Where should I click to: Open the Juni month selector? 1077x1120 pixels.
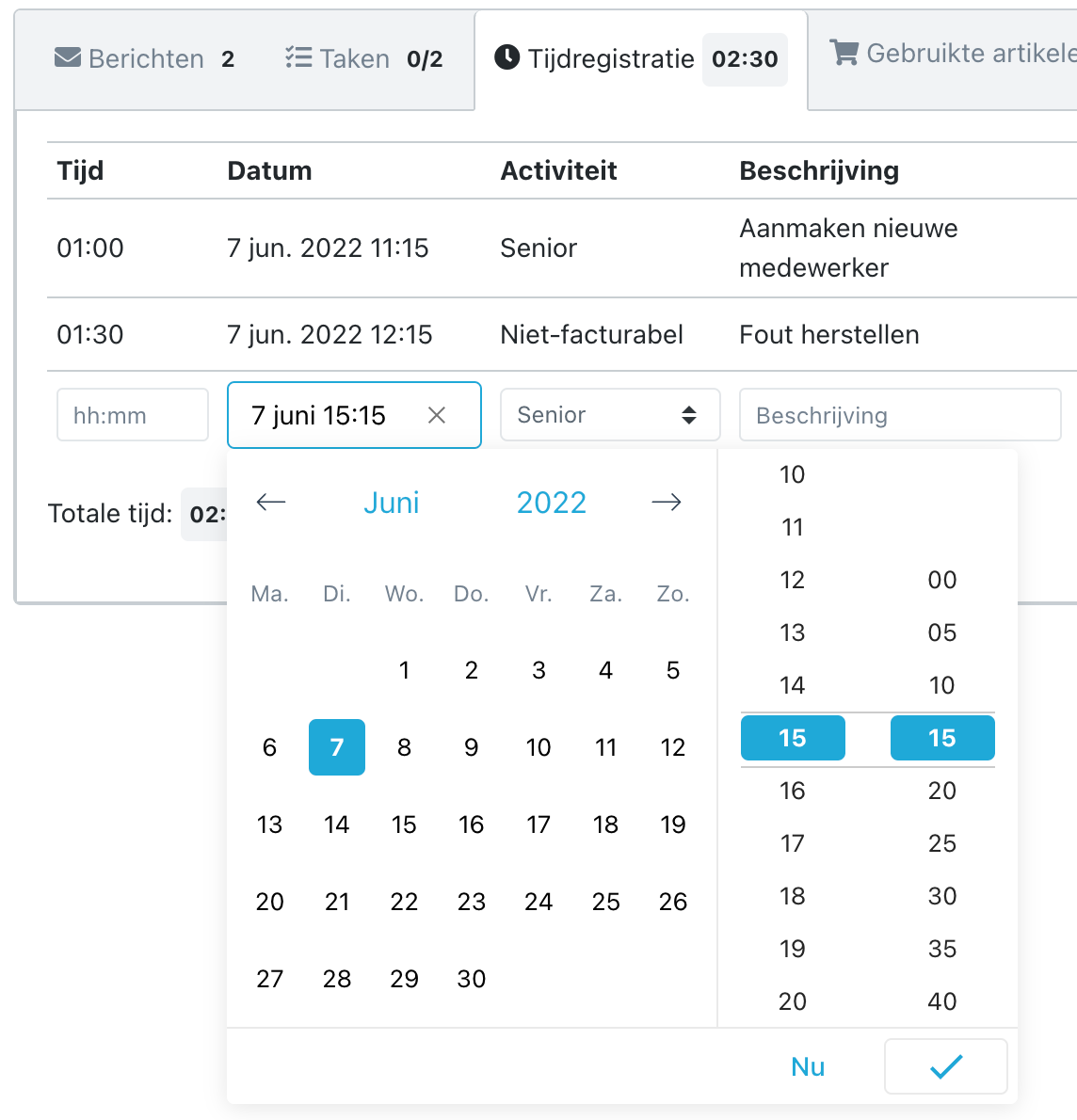coord(391,503)
